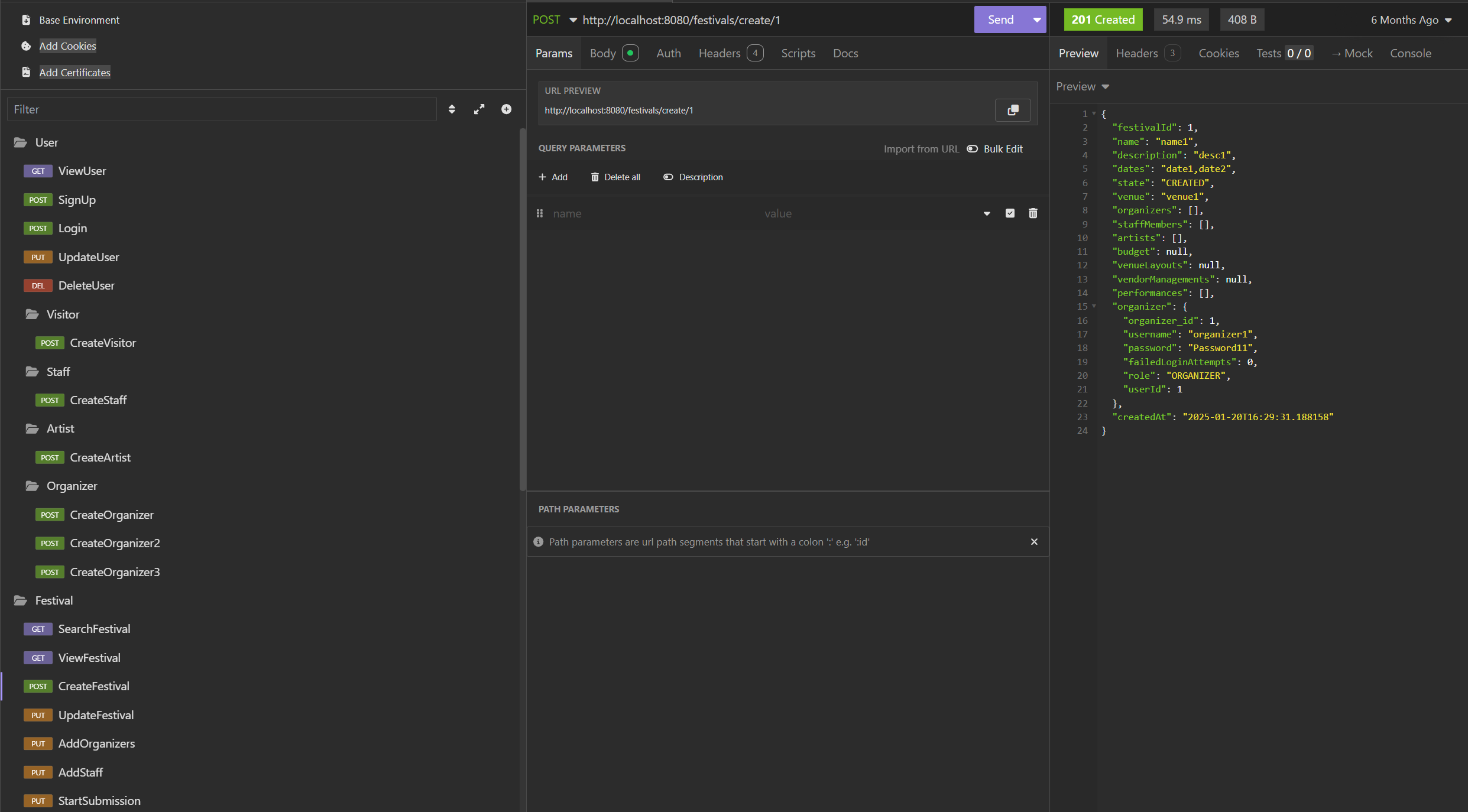Open the Add Cookies panel
This screenshot has height=812, width=1468.
point(67,46)
